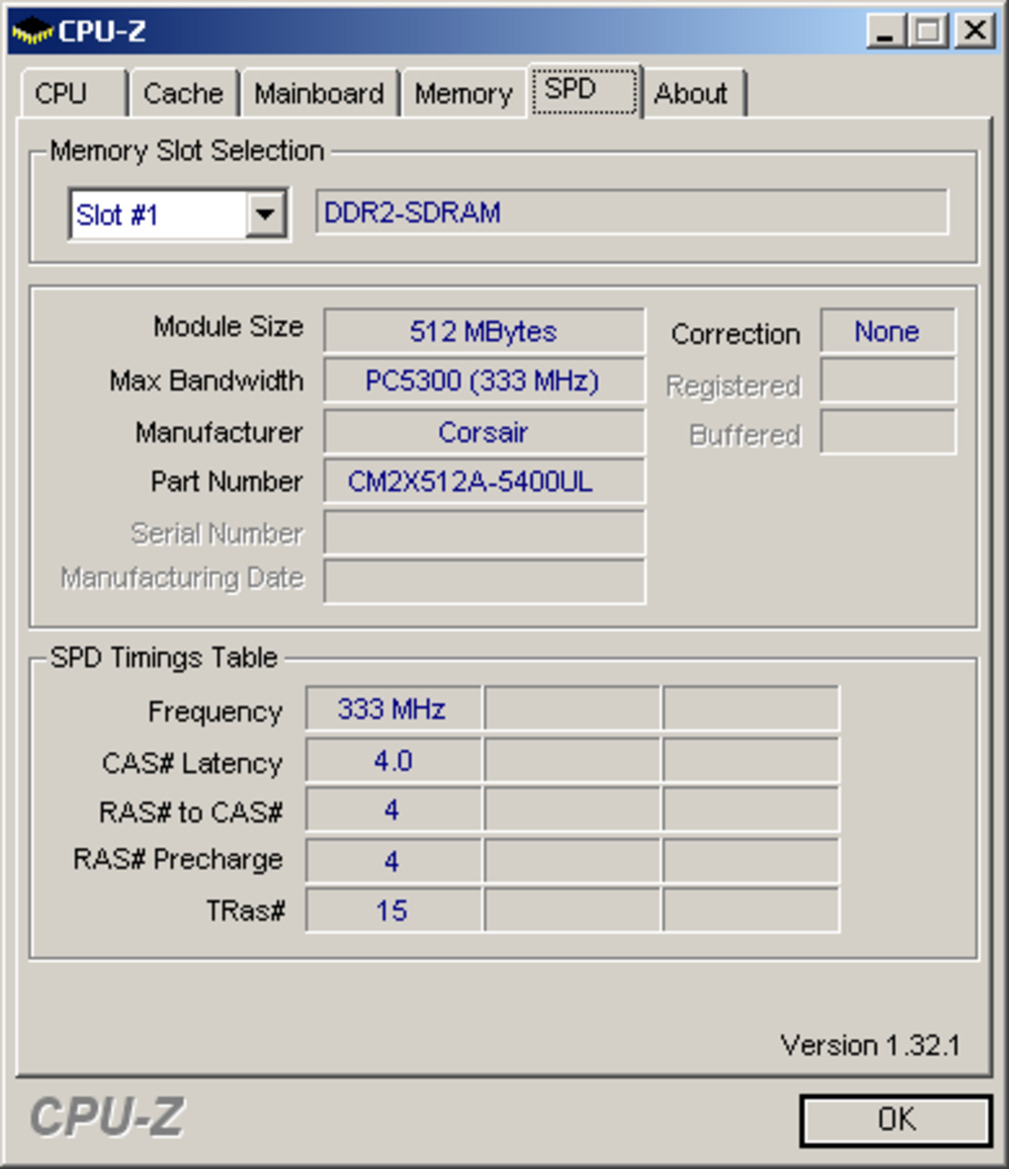This screenshot has width=1009, height=1169.
Task: Select the Slot #1 combo box
Action: coord(178,215)
